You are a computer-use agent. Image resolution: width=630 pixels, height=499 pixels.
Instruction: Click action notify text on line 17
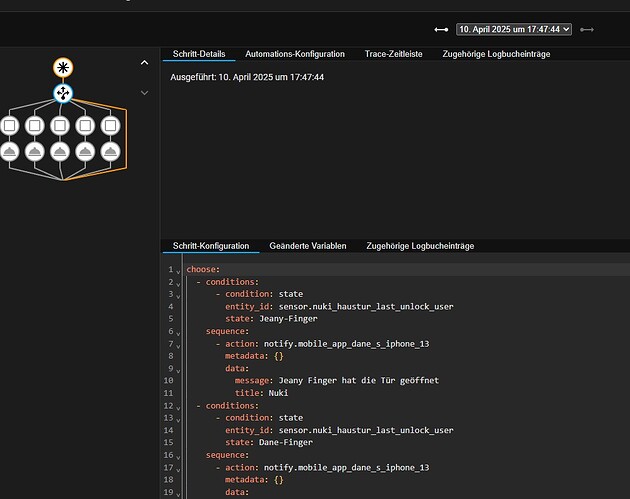pyautogui.click(x=327, y=468)
